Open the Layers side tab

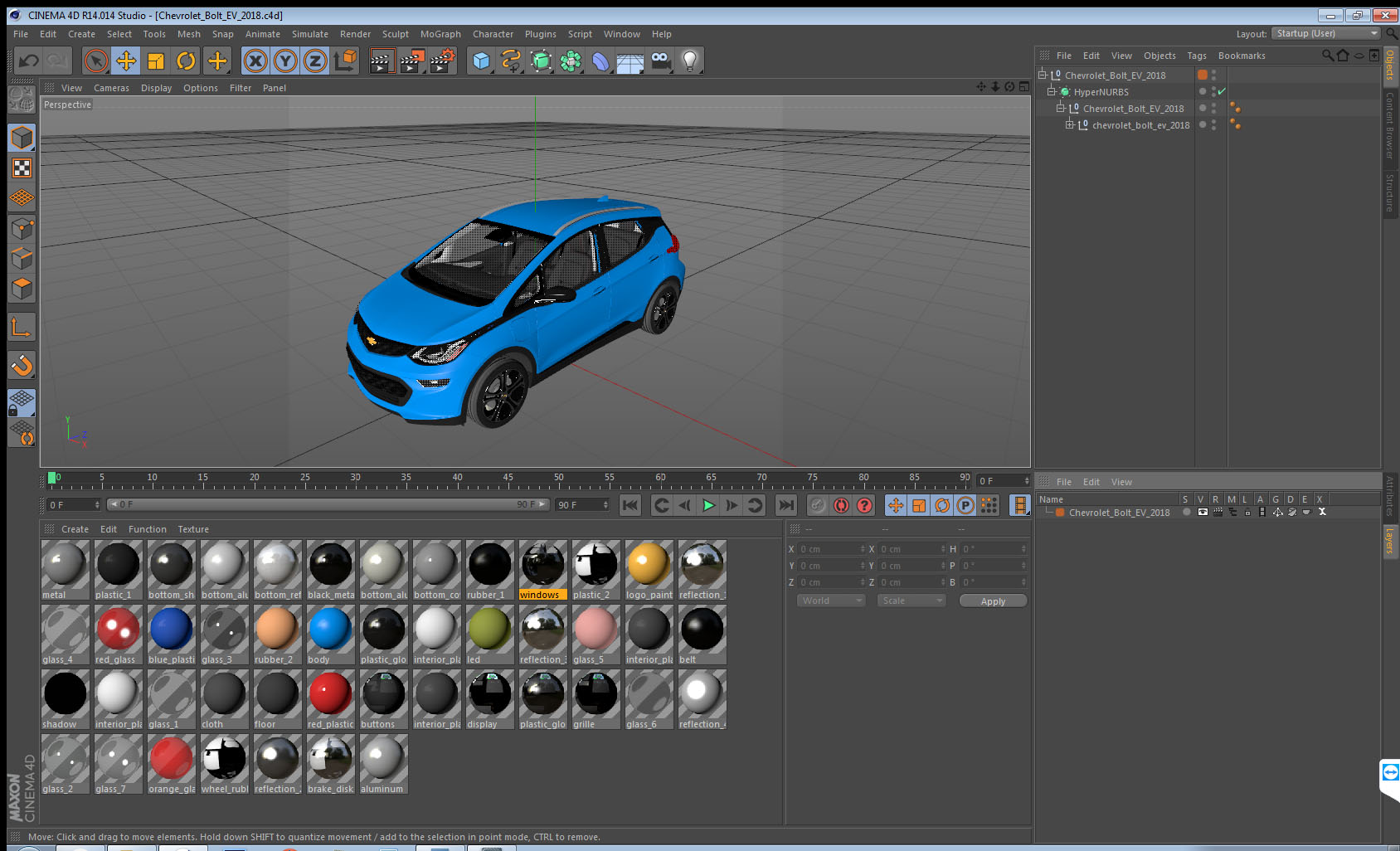click(1389, 541)
